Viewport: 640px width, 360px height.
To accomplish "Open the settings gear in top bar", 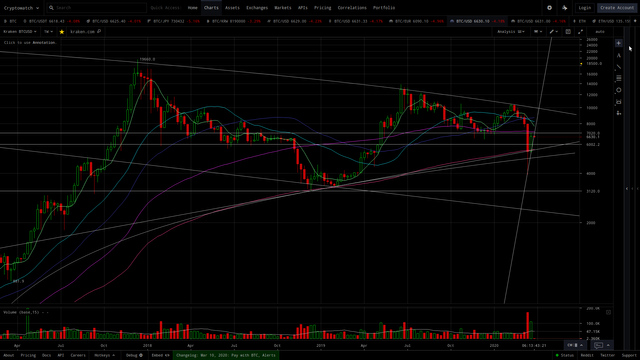I will [x=549, y=8].
